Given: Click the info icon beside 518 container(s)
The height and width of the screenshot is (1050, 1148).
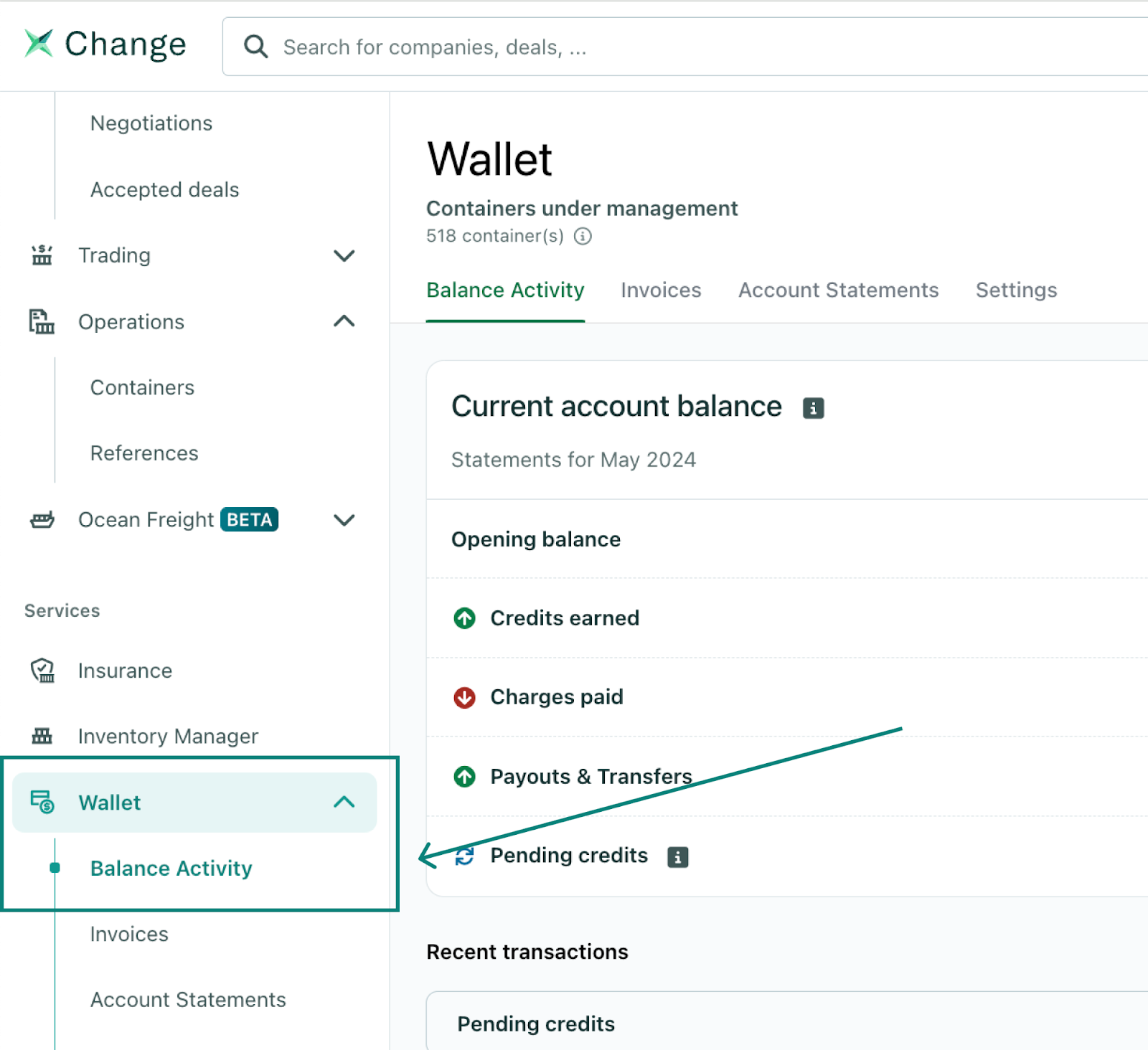Looking at the screenshot, I should (x=583, y=236).
